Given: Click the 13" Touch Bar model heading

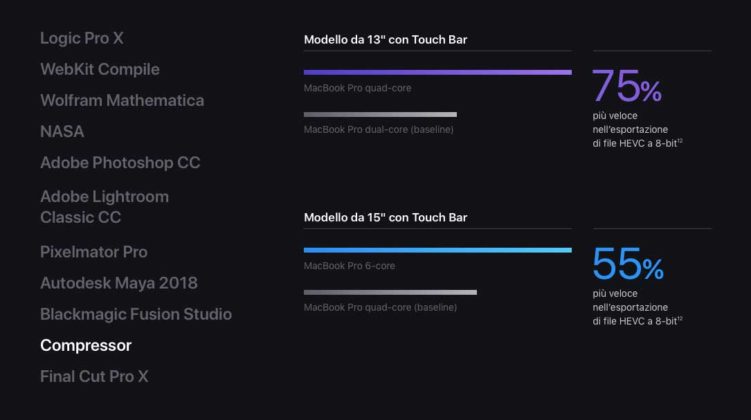Looking at the screenshot, I should tap(385, 40).
